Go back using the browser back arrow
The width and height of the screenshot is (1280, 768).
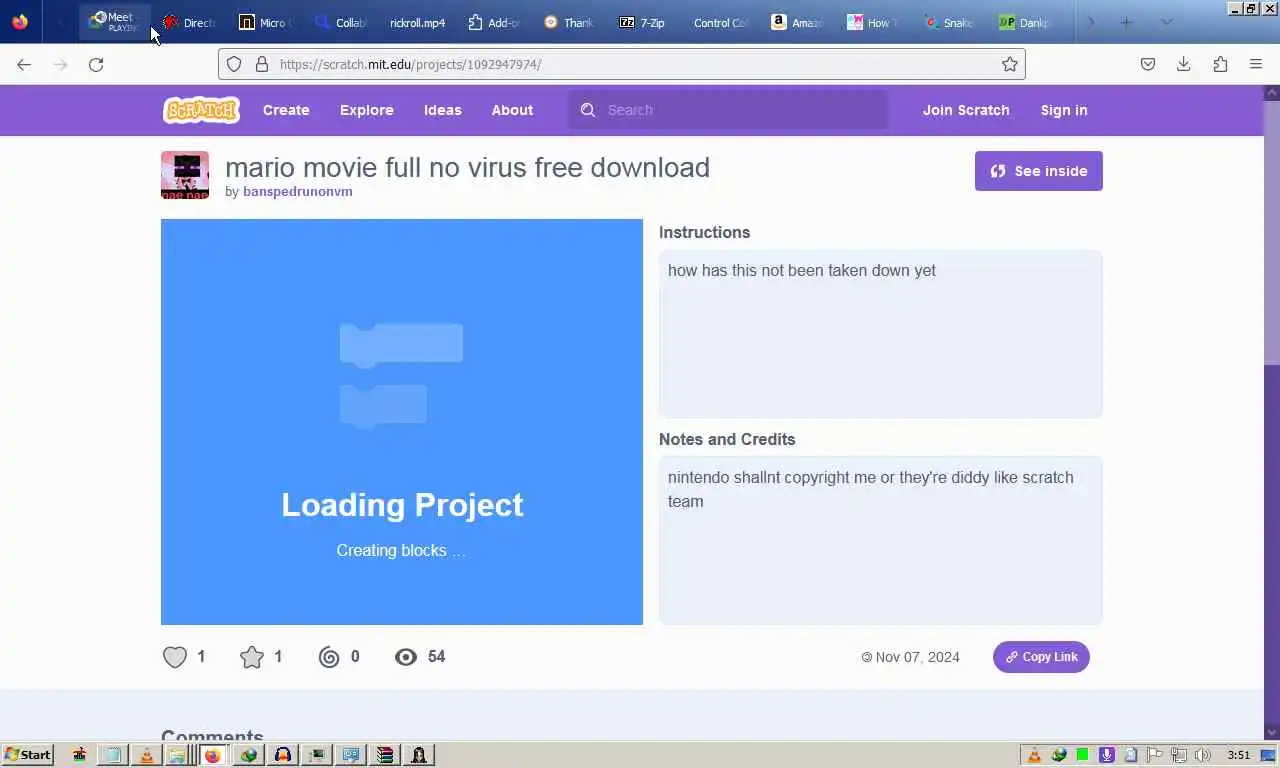coord(24,64)
